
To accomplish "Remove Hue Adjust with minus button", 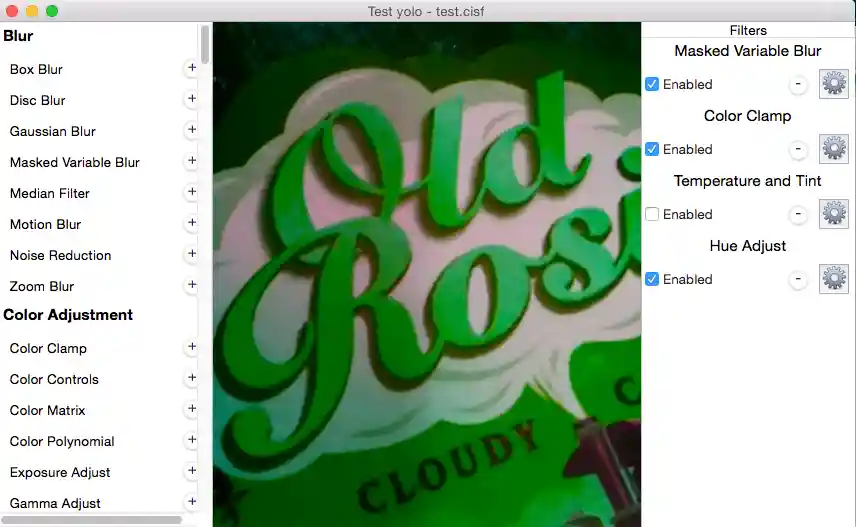I will coord(798,280).
